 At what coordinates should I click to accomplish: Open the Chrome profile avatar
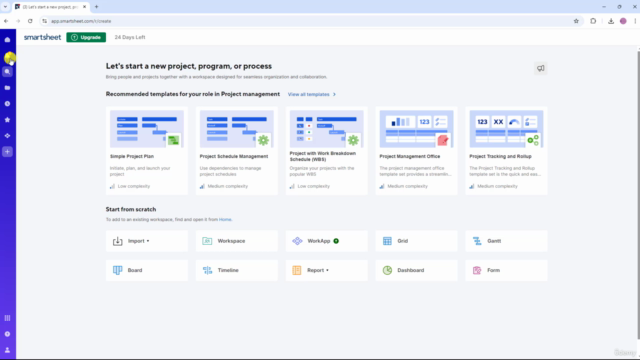coord(623,21)
